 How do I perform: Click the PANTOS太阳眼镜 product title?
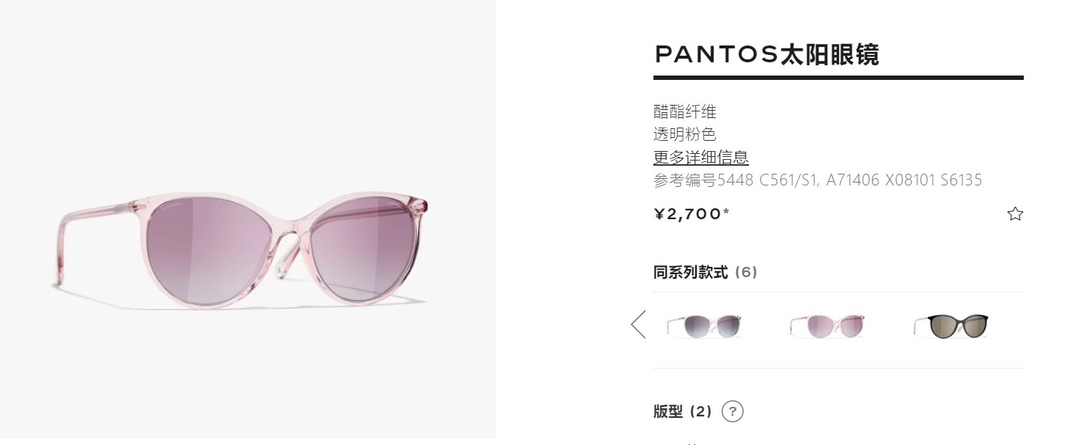767,55
